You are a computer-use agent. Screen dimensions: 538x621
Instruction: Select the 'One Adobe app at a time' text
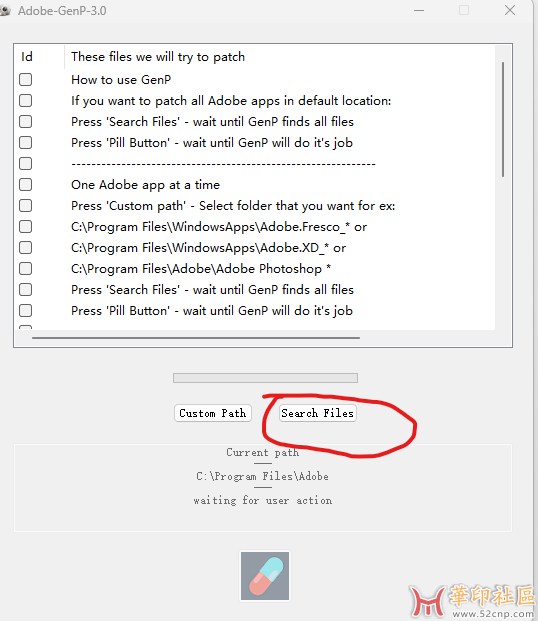145,185
